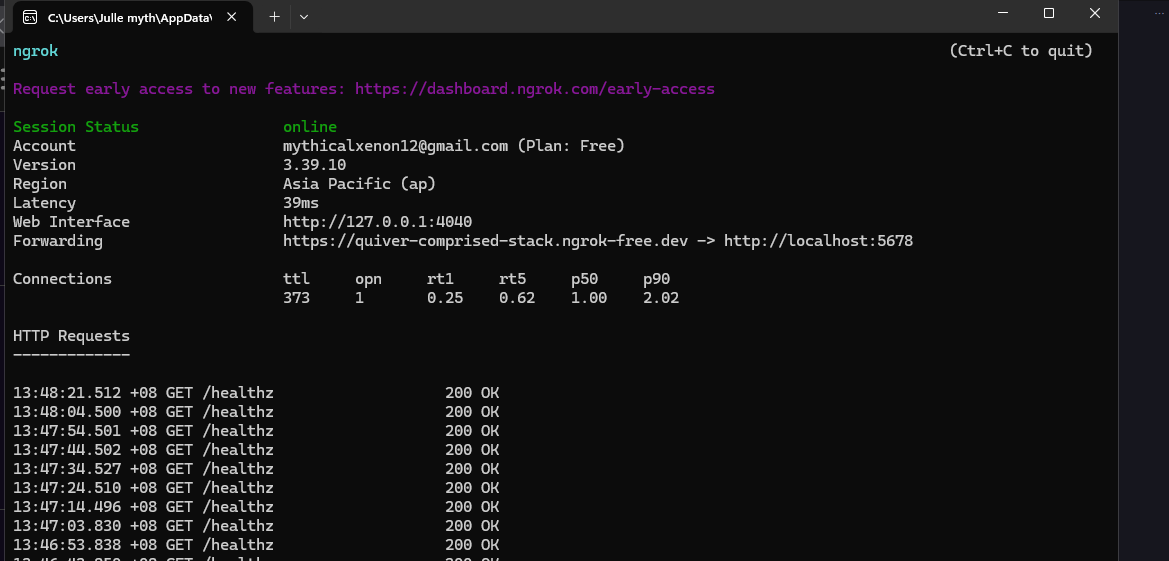Click the 'Connections' label
The image size is (1169, 561).
coord(62,279)
